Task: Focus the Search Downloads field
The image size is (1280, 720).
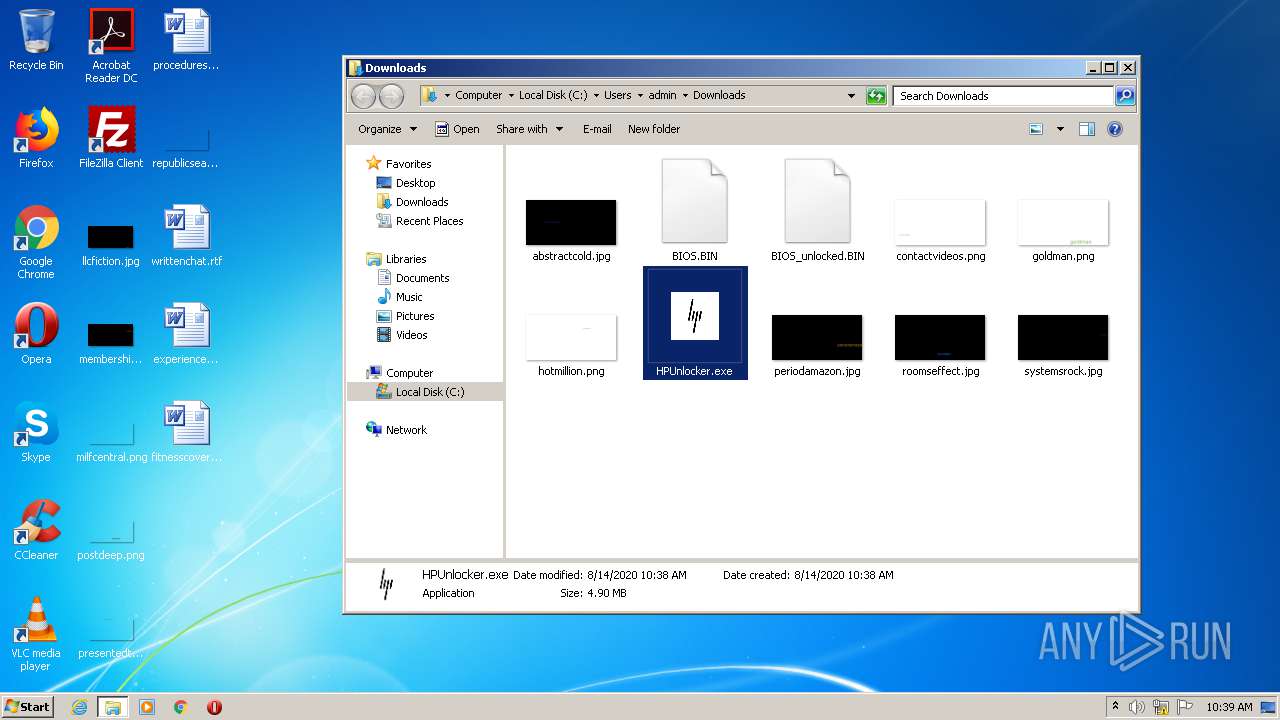Action: tap(1003, 96)
